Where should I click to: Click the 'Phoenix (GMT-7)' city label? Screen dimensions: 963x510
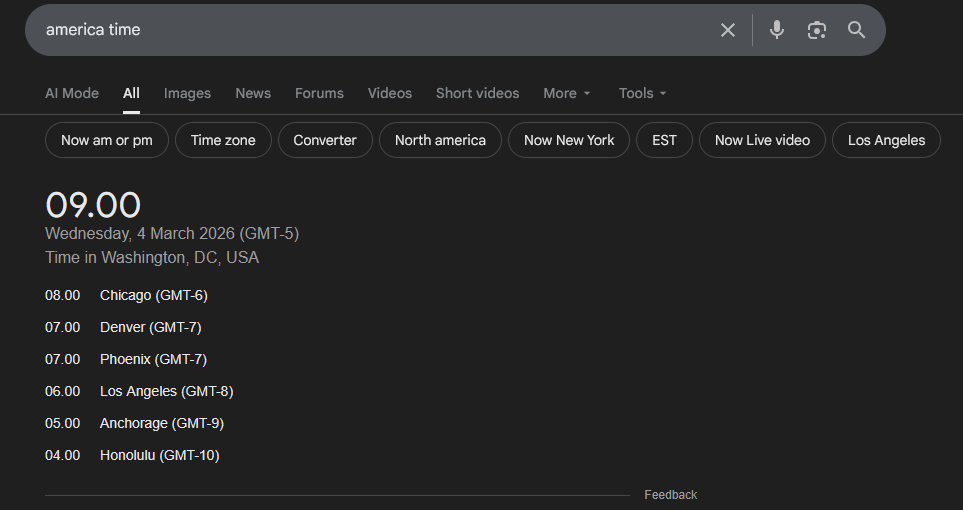pos(154,359)
